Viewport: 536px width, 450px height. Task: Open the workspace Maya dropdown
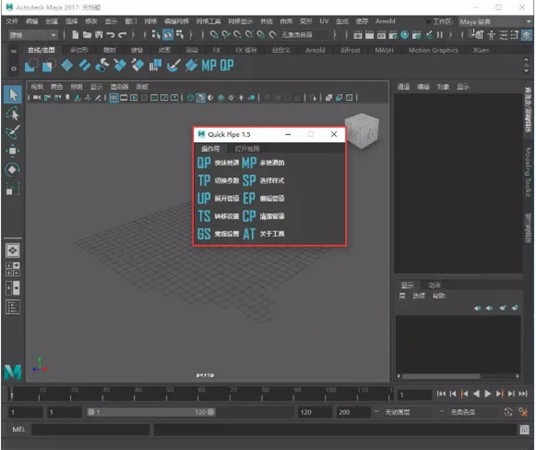point(494,22)
